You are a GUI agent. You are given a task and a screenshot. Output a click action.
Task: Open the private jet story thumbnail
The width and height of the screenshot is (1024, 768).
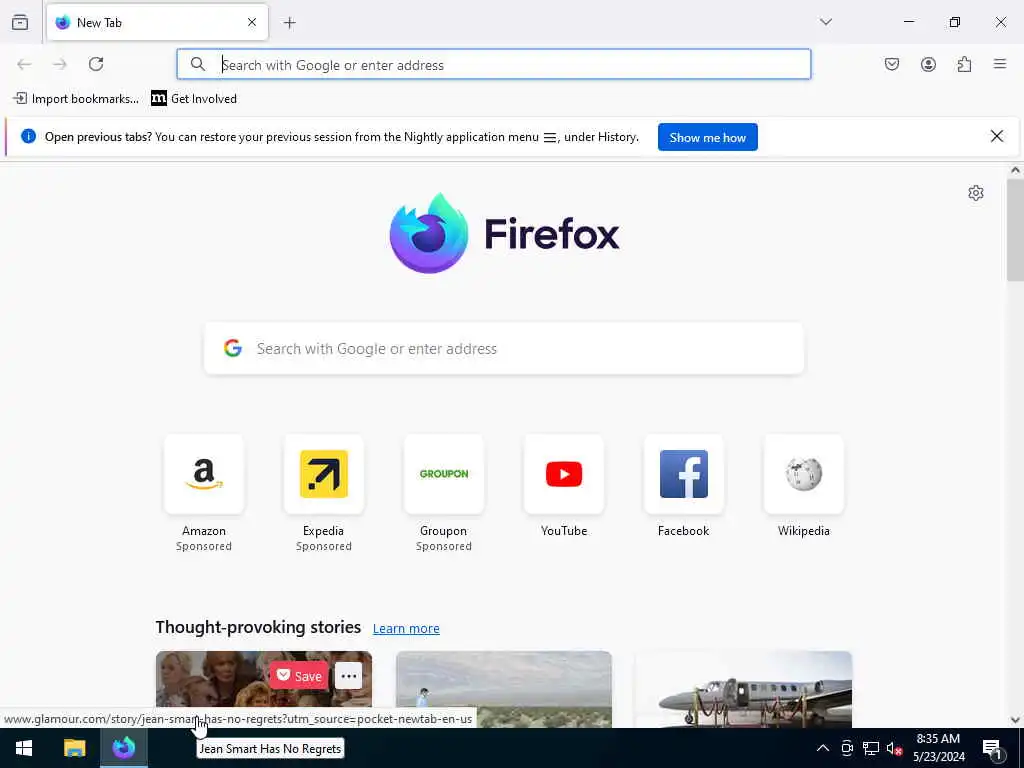coord(743,689)
